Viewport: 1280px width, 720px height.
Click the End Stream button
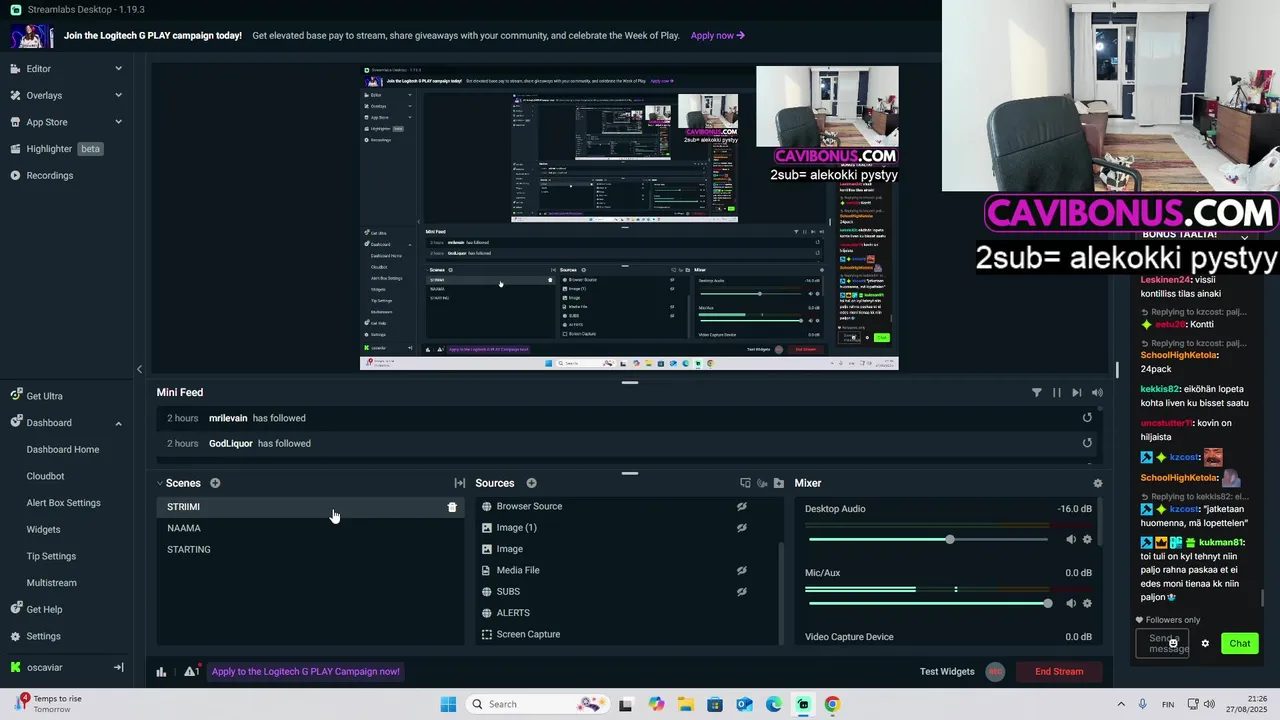click(x=1059, y=672)
